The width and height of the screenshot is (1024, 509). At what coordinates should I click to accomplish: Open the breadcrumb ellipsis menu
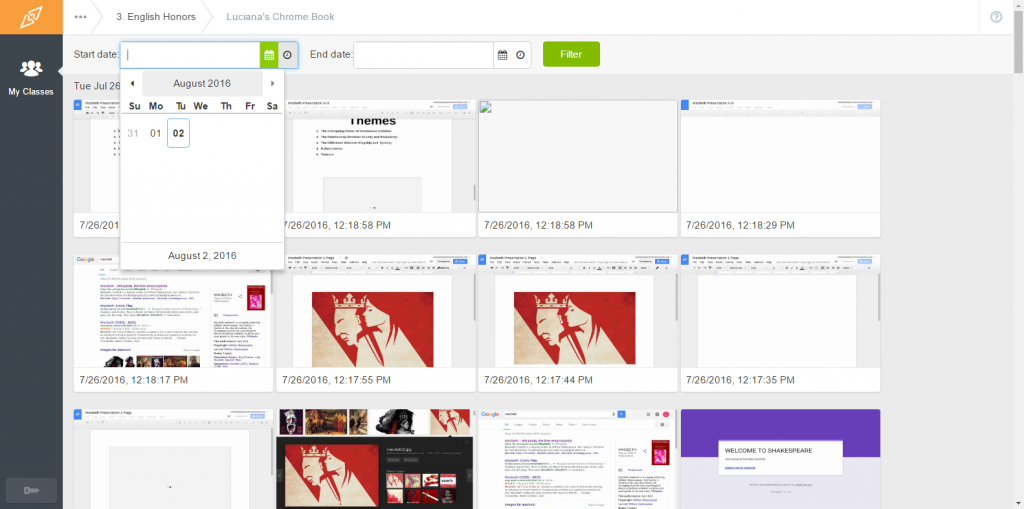[x=80, y=17]
